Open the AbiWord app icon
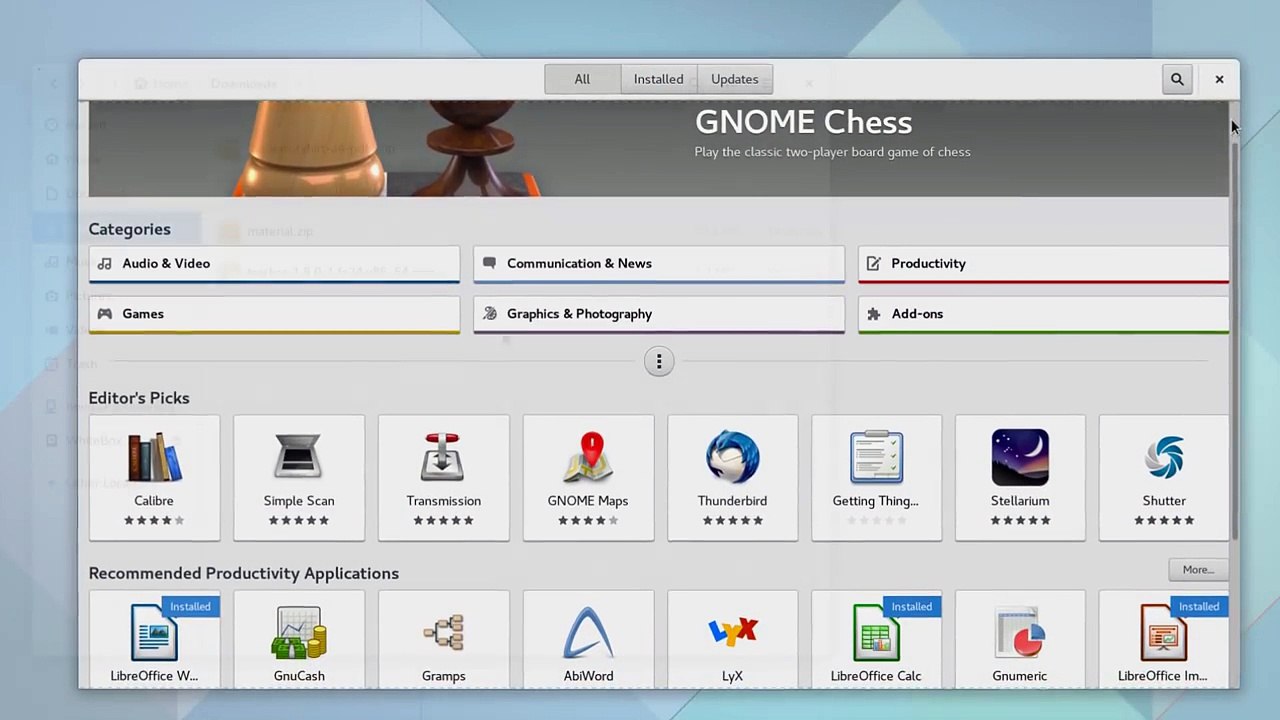The image size is (1280, 720). [588, 633]
